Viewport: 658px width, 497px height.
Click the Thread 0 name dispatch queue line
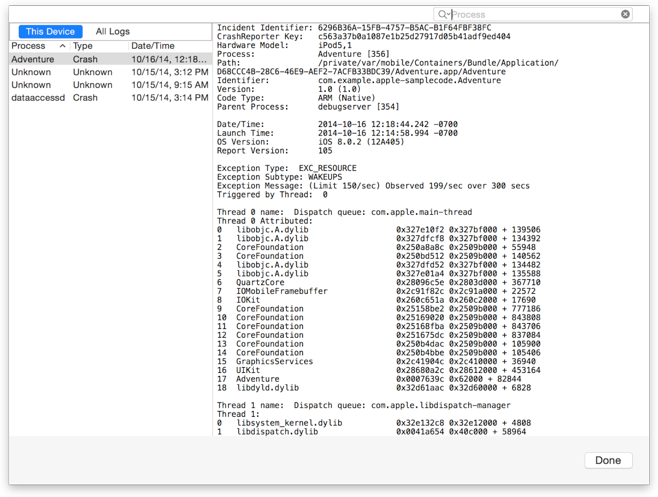(345, 212)
